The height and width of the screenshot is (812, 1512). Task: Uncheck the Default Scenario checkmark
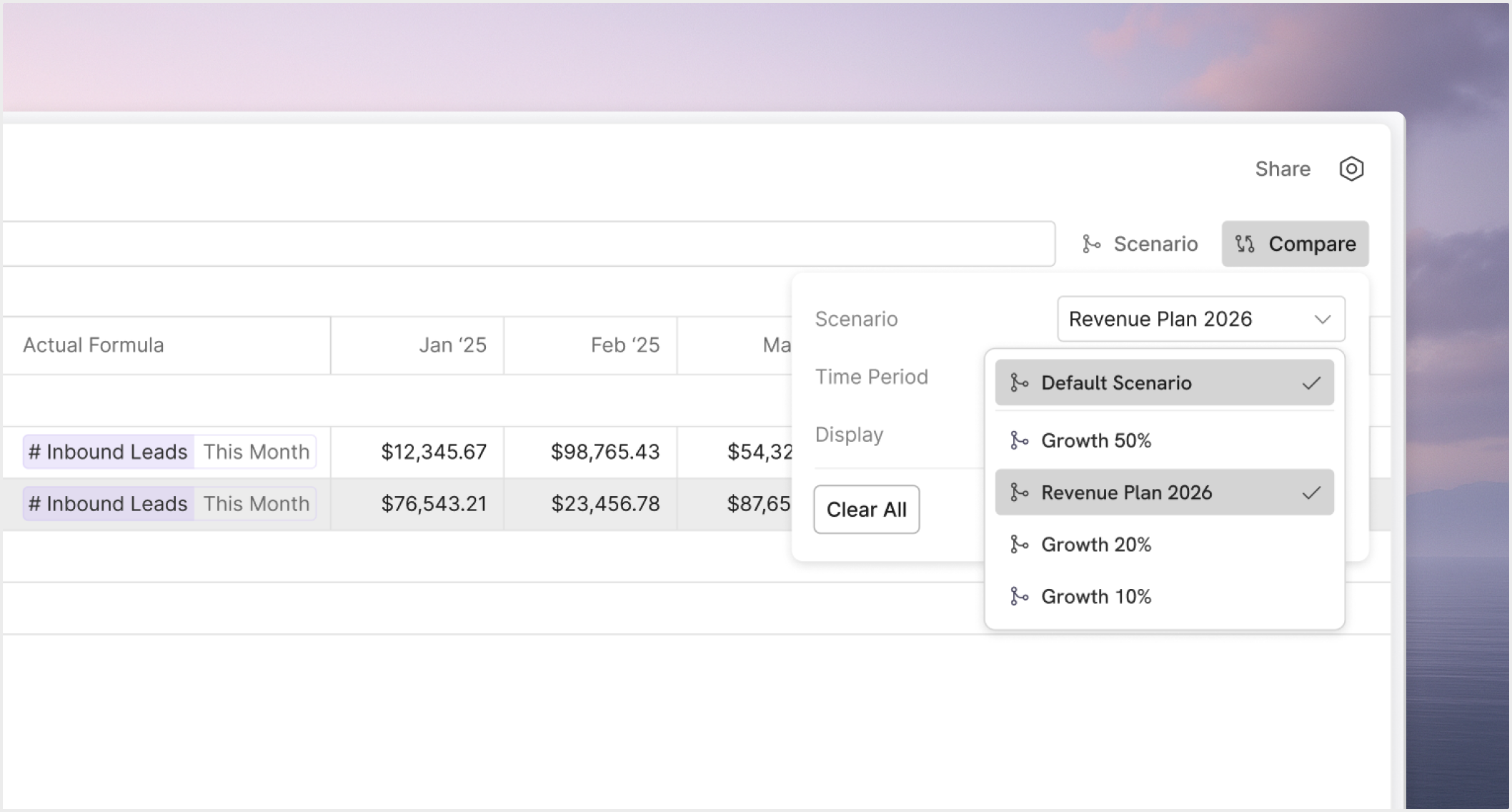coord(1311,383)
